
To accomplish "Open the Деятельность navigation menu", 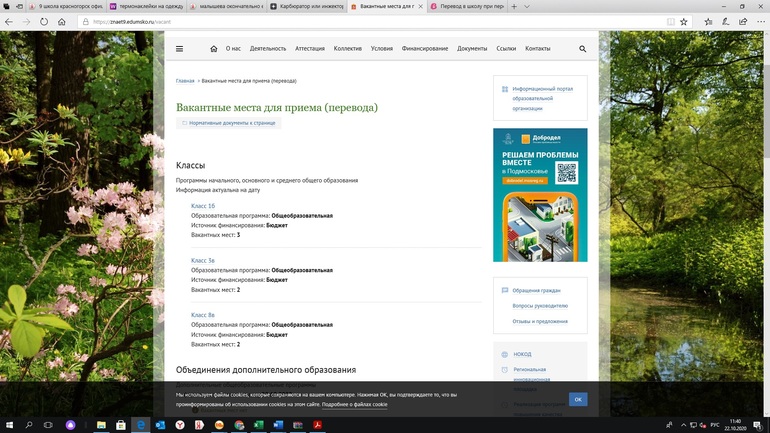I will click(268, 48).
